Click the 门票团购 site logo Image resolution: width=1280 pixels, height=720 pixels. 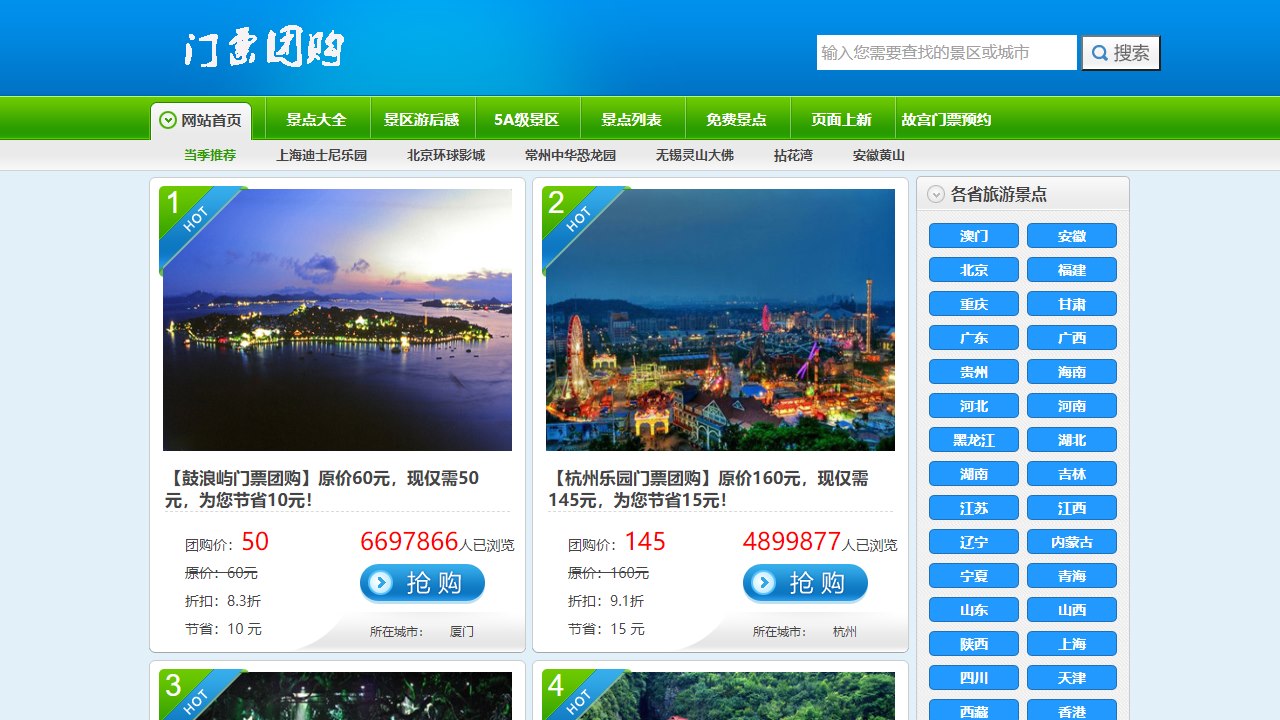(264, 49)
